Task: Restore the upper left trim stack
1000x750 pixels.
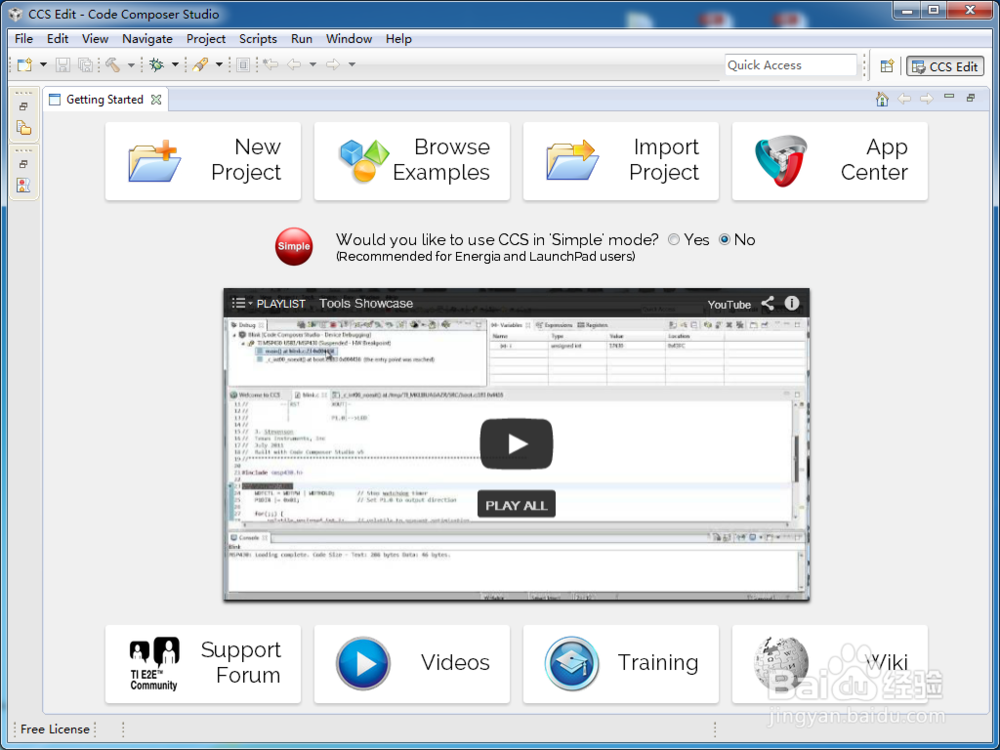Action: coord(24,107)
